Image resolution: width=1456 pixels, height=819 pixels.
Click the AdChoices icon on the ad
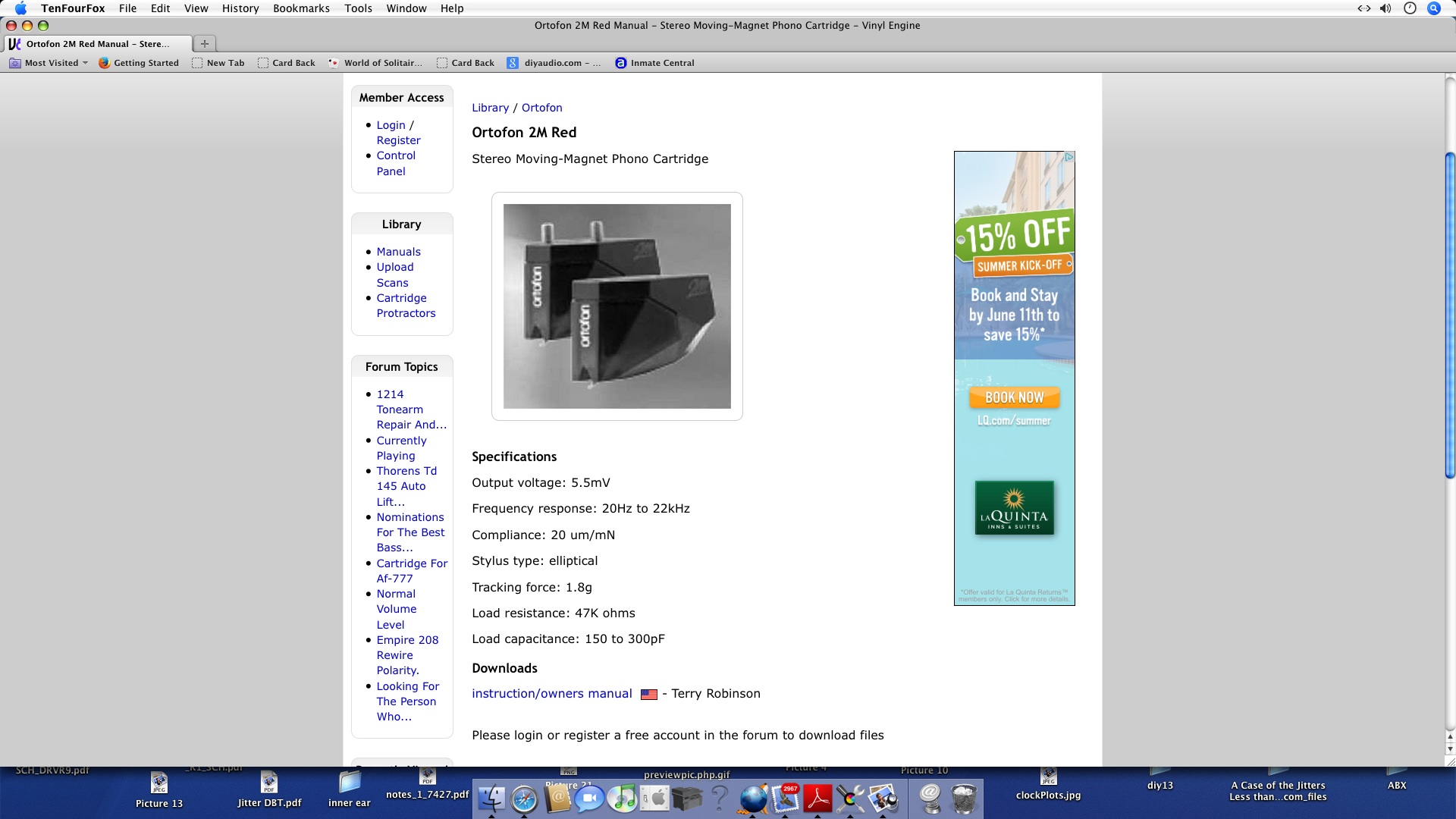pos(1068,157)
